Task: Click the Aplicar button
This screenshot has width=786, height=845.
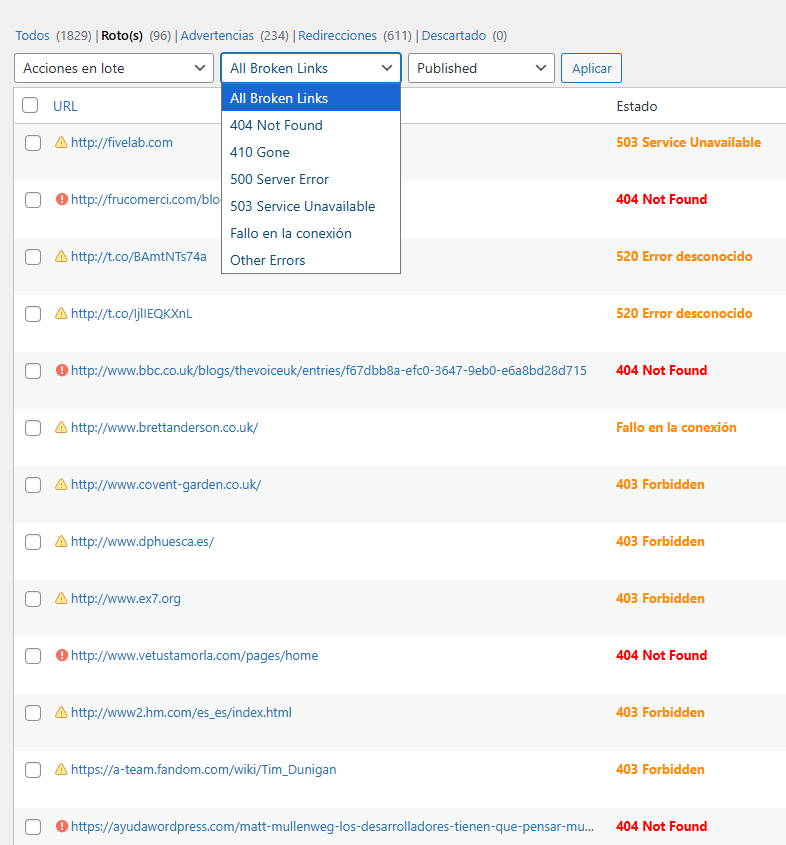Action: pos(591,68)
